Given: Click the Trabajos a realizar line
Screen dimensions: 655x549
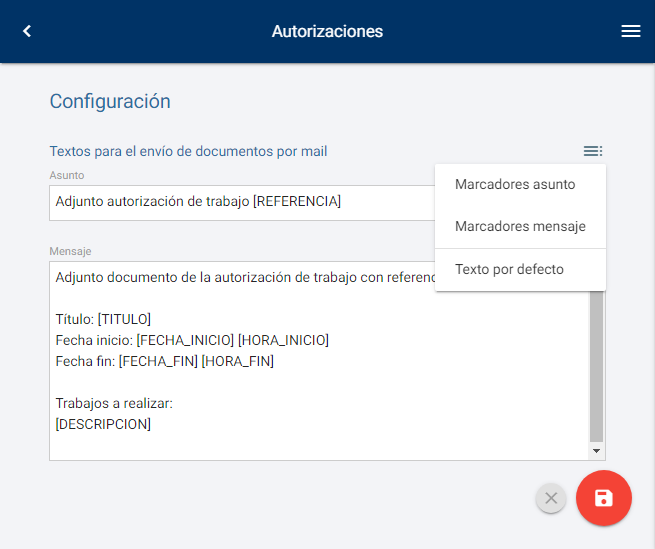Looking at the screenshot, I should [x=115, y=403].
